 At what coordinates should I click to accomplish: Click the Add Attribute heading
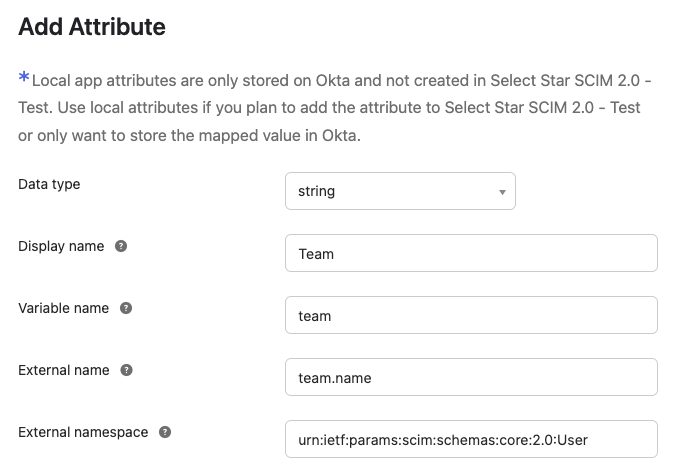tap(92, 27)
